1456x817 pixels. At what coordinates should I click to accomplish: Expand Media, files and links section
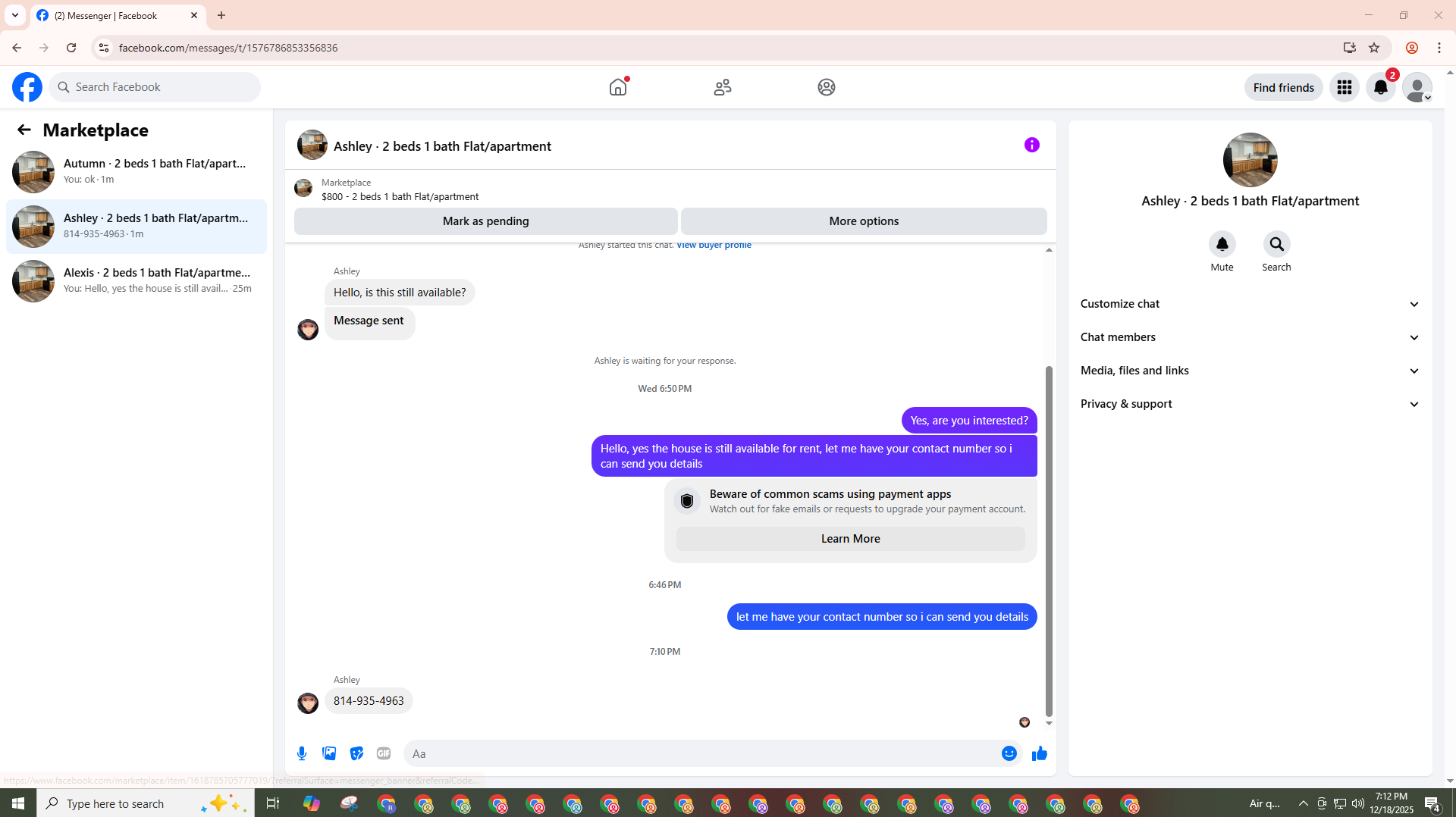pos(1250,371)
